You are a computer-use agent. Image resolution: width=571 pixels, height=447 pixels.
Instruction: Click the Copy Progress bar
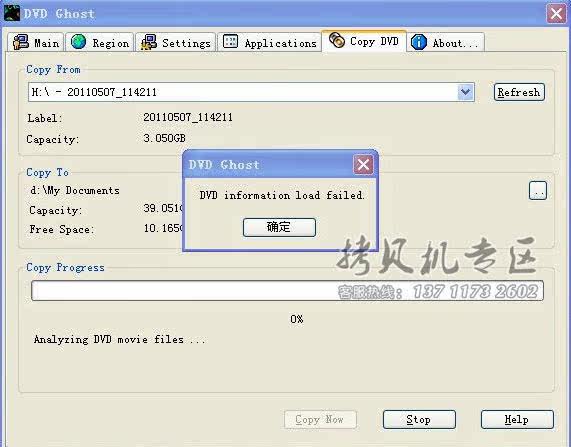click(x=287, y=290)
